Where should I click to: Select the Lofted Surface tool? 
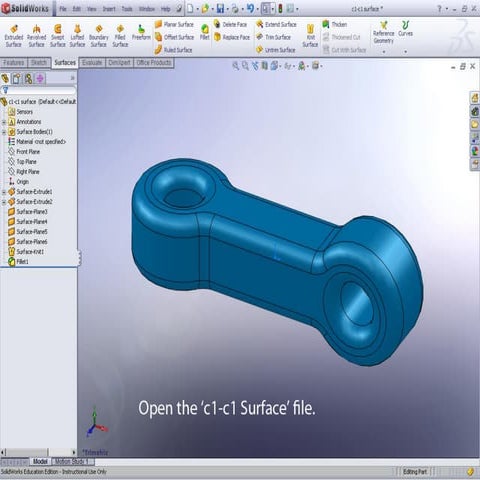[77, 36]
